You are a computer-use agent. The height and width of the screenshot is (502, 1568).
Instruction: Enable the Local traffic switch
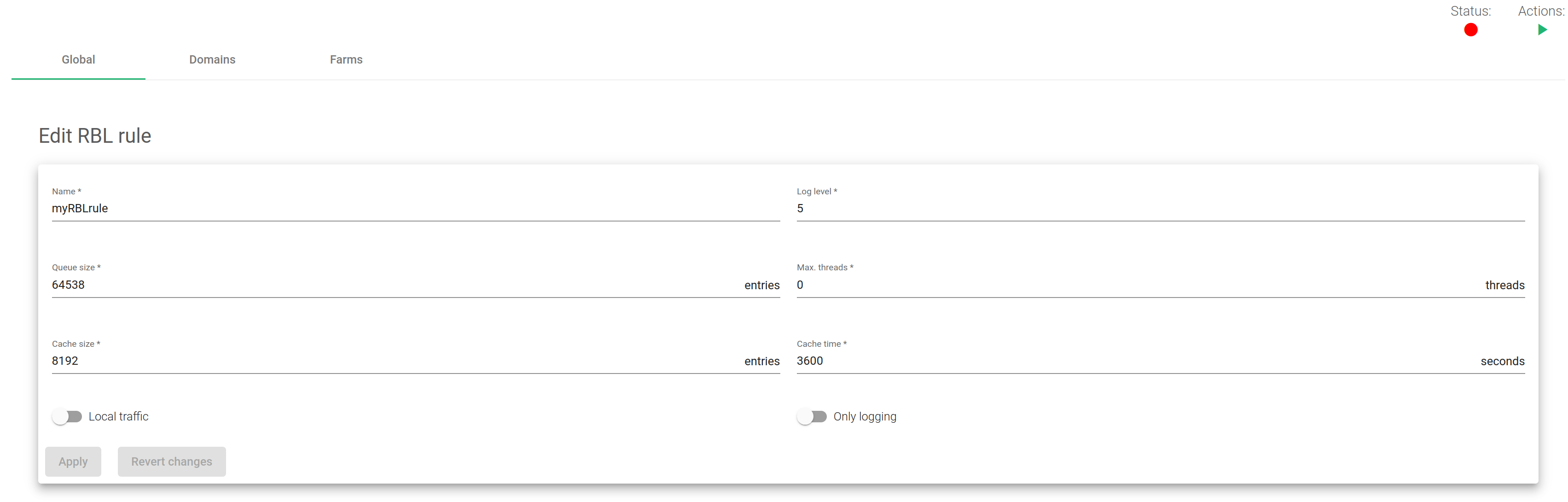tap(67, 417)
